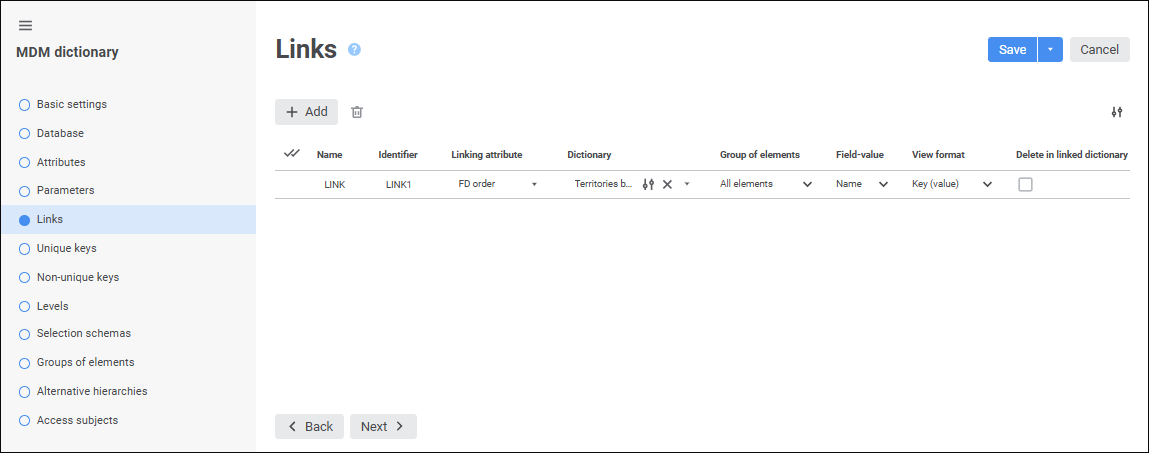Click the Next button

pyautogui.click(x=383, y=426)
